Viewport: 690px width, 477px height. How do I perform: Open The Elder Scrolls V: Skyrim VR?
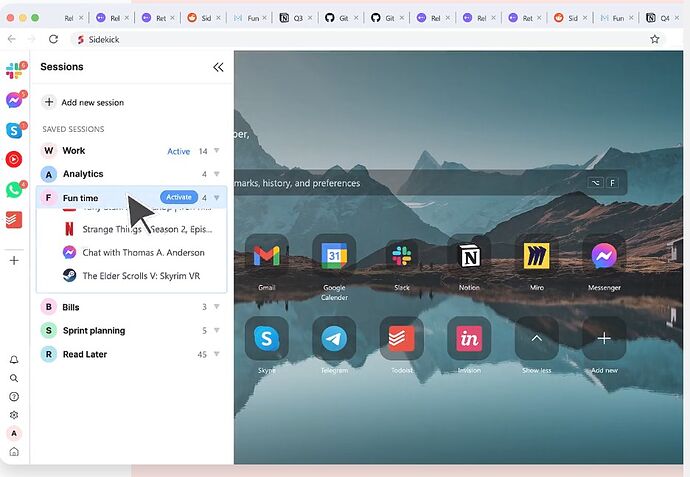click(132, 276)
